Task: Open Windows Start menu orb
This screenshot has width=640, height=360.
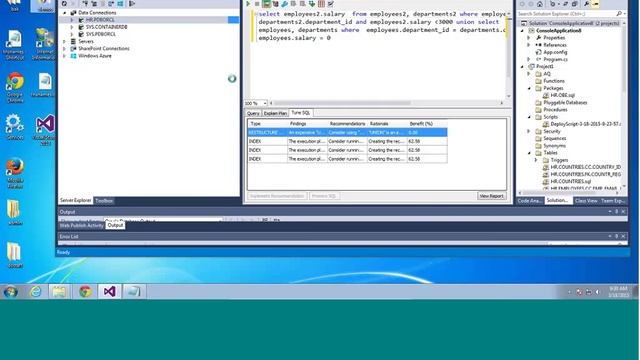Action: click(11, 291)
